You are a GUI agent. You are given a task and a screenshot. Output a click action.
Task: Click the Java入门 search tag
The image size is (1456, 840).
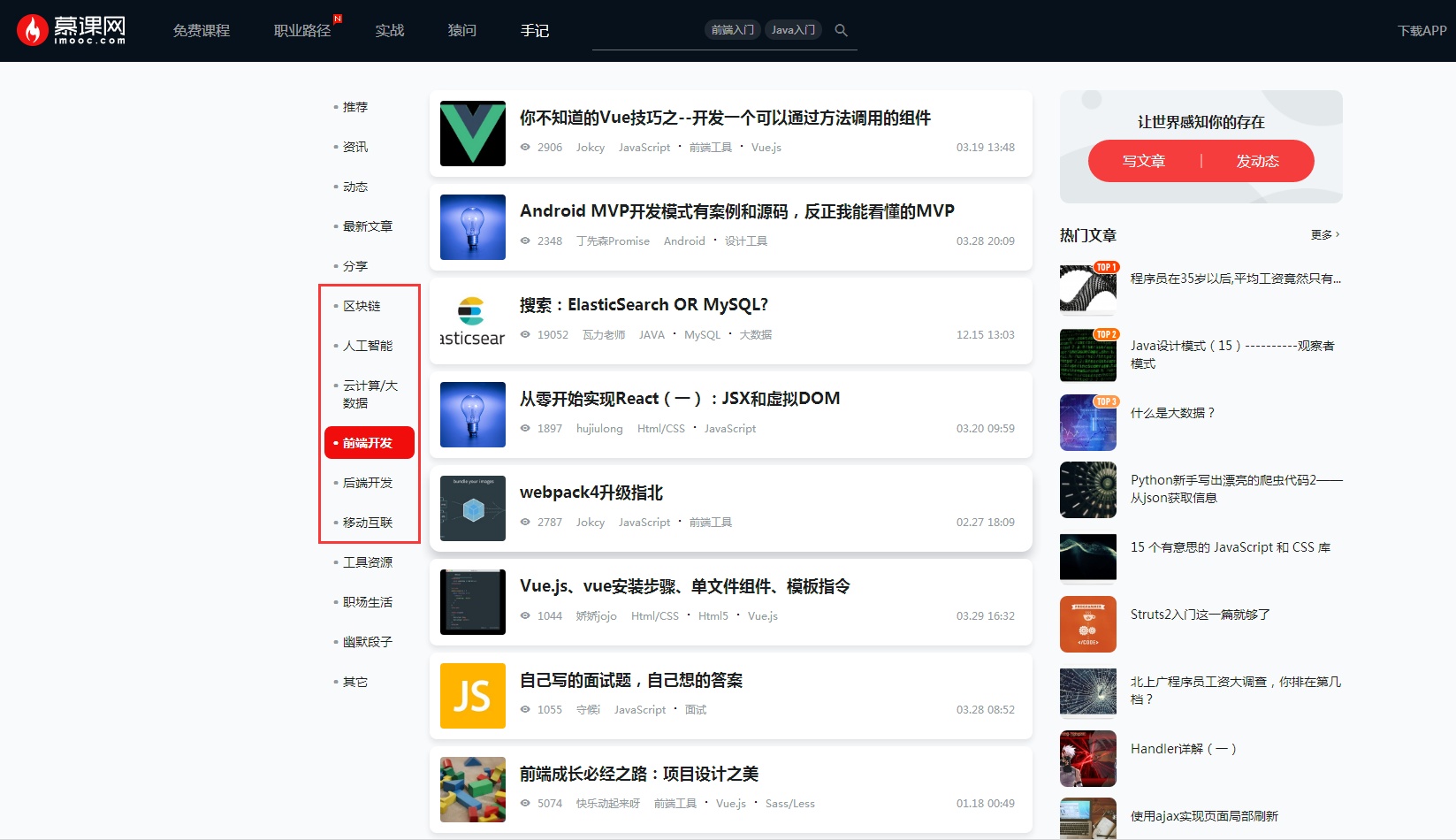pos(793,29)
